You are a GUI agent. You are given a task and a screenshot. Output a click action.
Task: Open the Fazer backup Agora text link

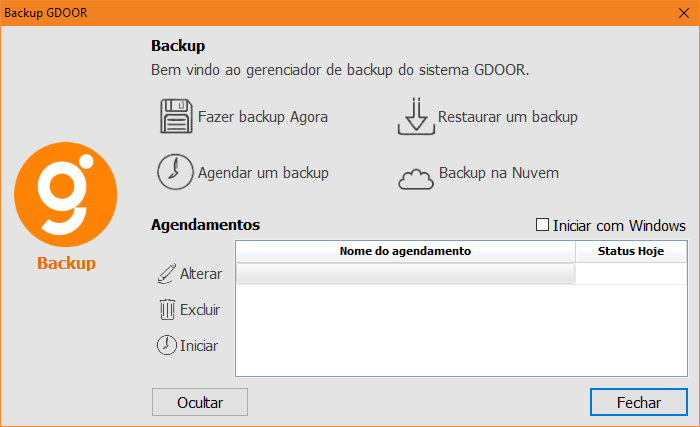263,117
